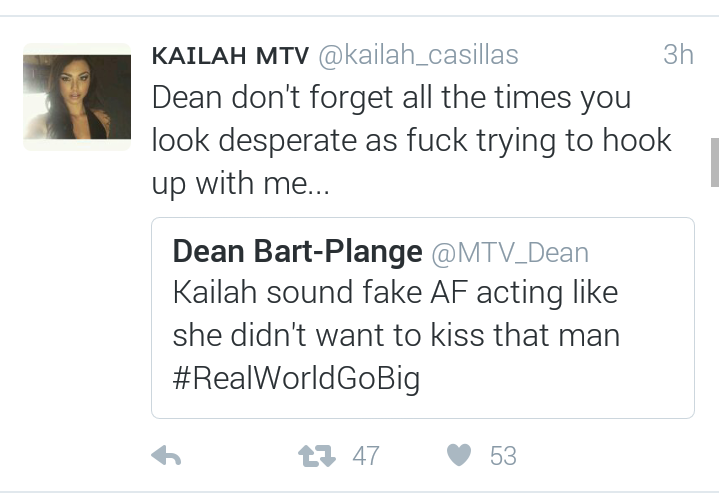Click "look desperate" line of tweet

tap(412, 141)
